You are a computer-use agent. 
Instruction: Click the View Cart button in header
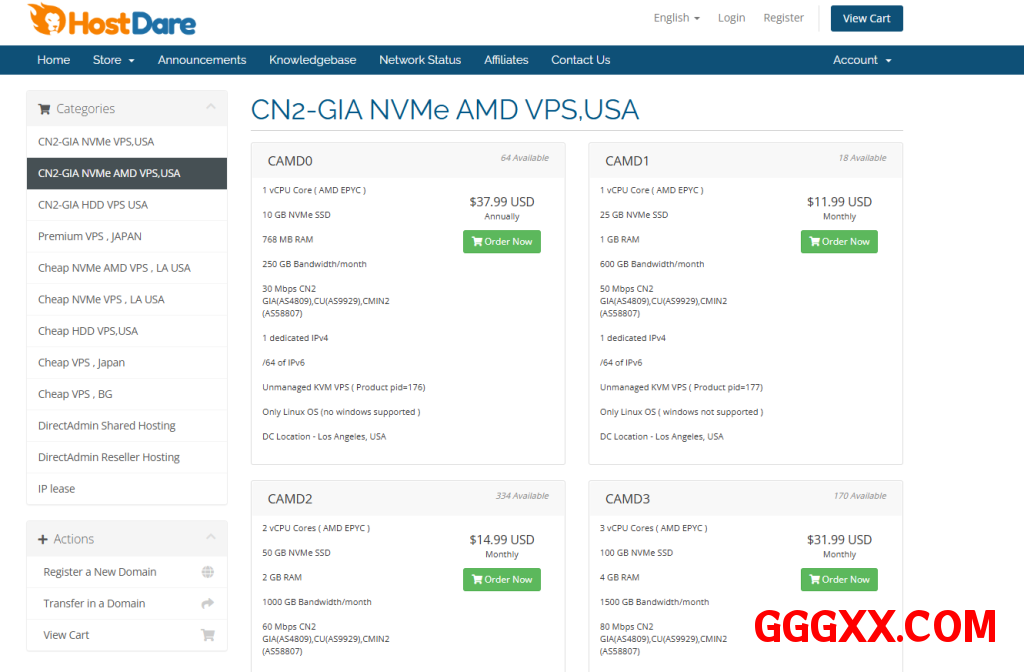[x=866, y=18]
